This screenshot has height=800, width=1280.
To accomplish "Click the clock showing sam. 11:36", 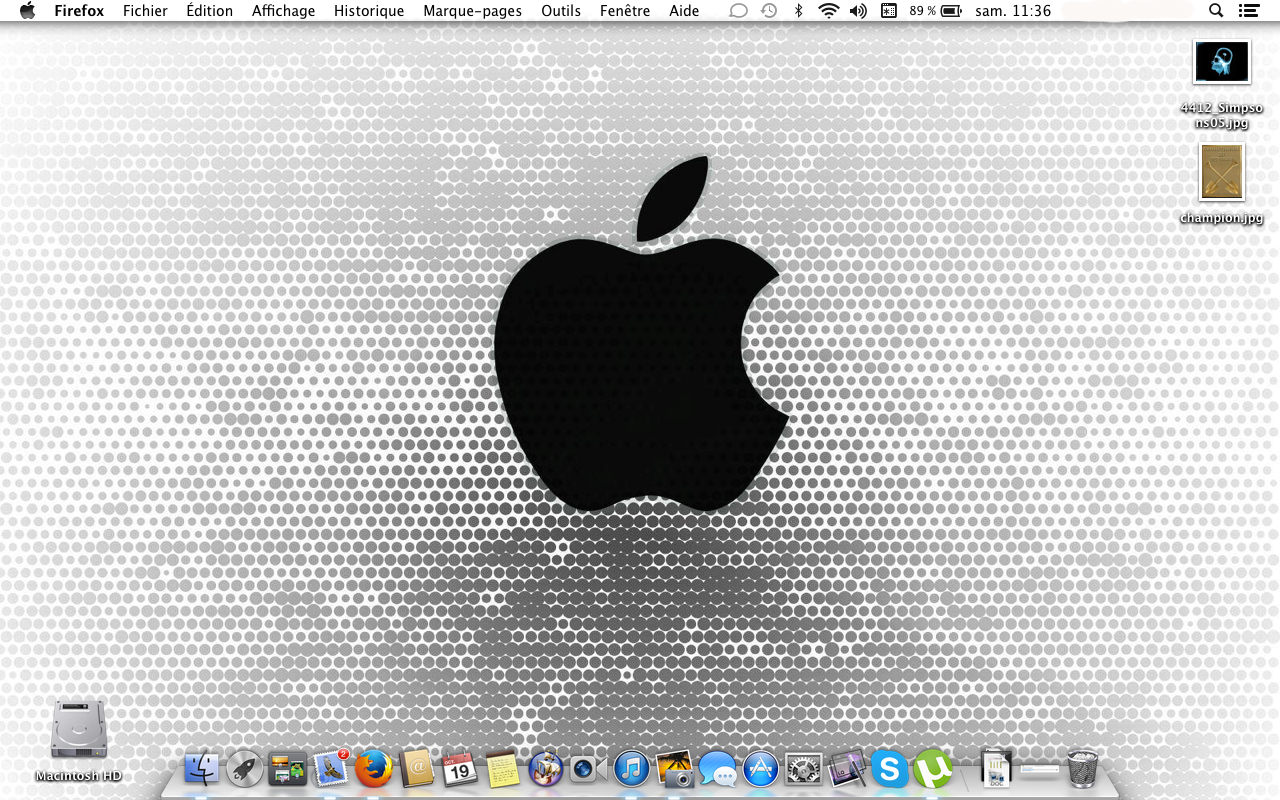I will [x=1013, y=11].
